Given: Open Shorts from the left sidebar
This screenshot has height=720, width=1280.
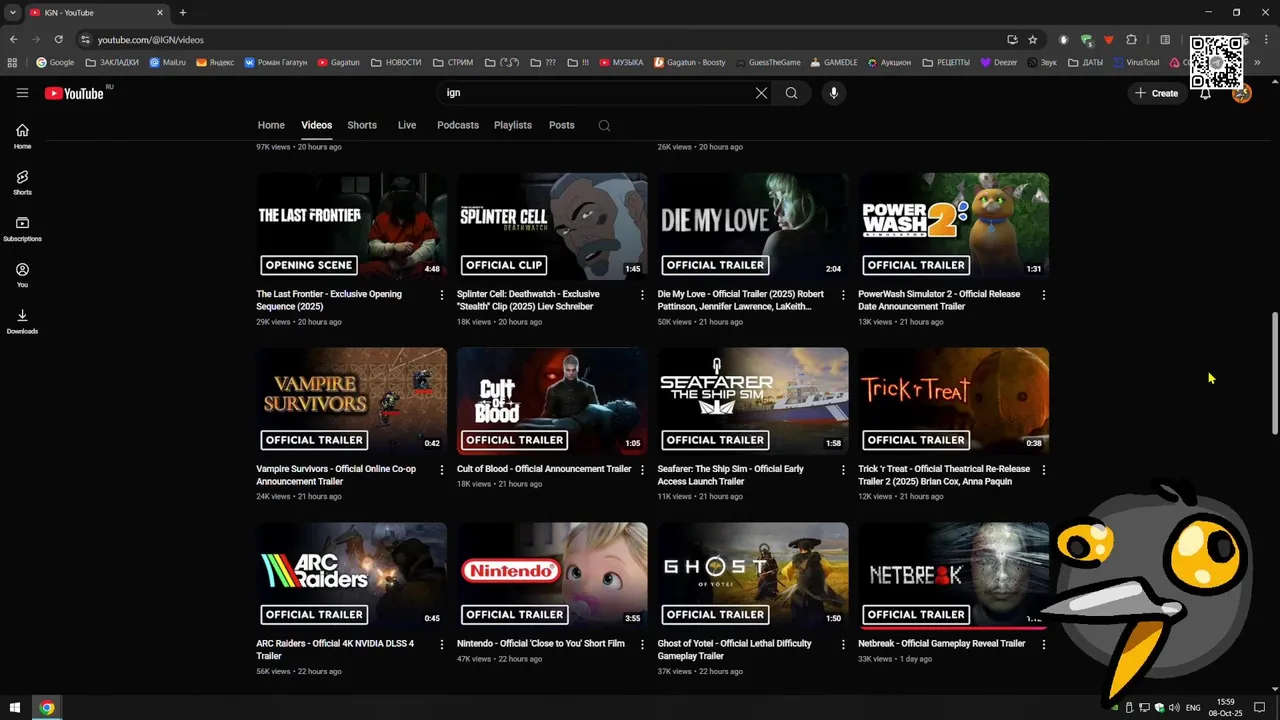Looking at the screenshot, I should (x=22, y=182).
